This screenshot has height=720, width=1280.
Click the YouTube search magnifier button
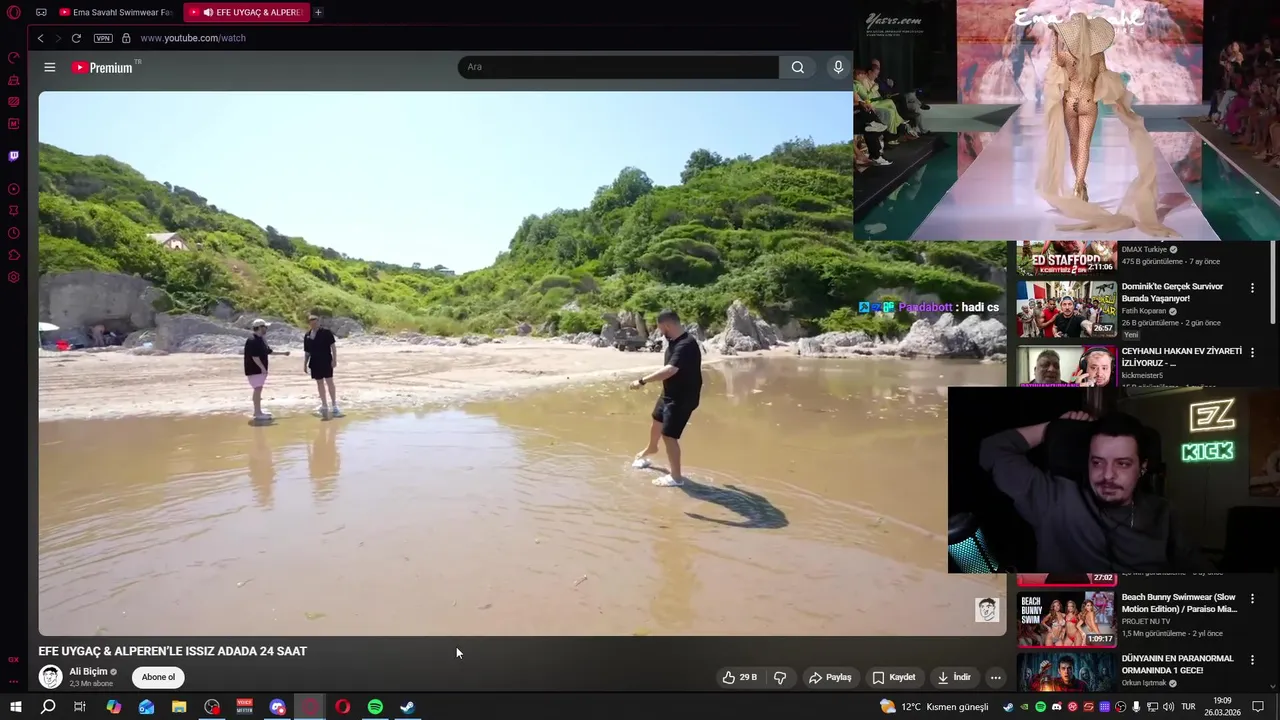click(x=797, y=67)
